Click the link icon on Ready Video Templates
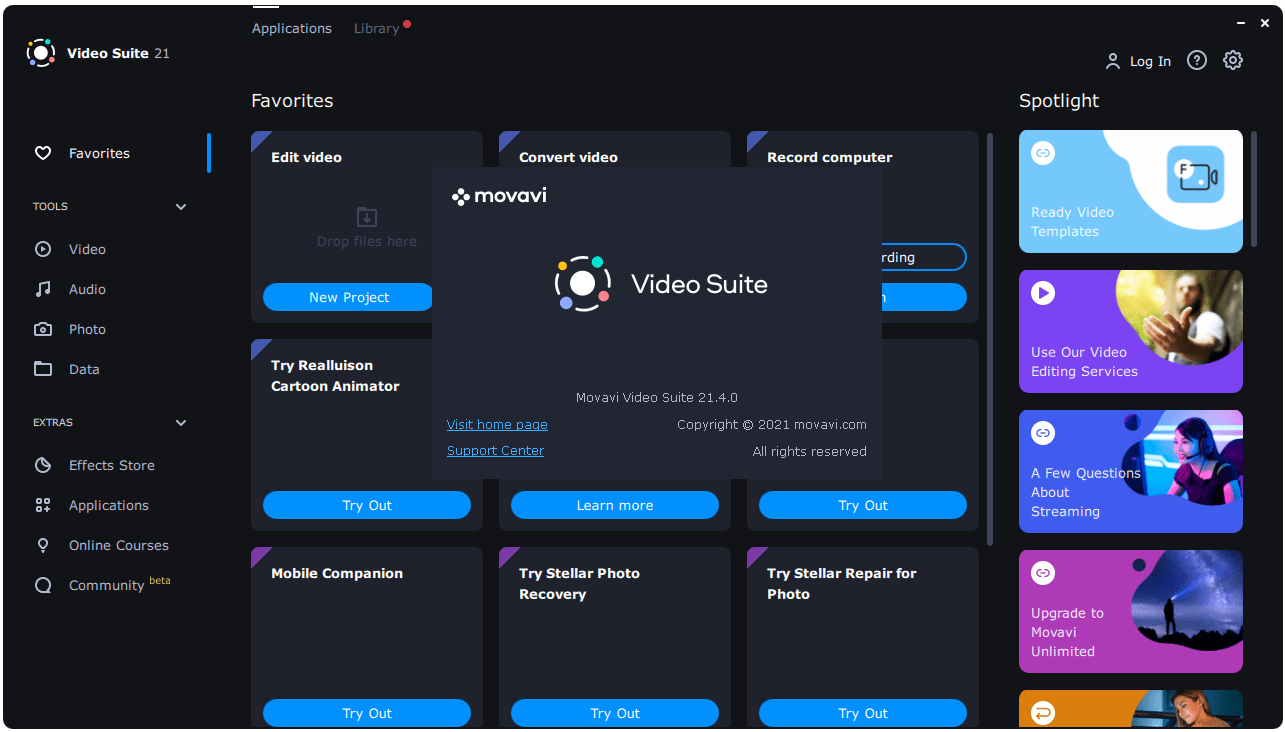 pyautogui.click(x=1043, y=153)
